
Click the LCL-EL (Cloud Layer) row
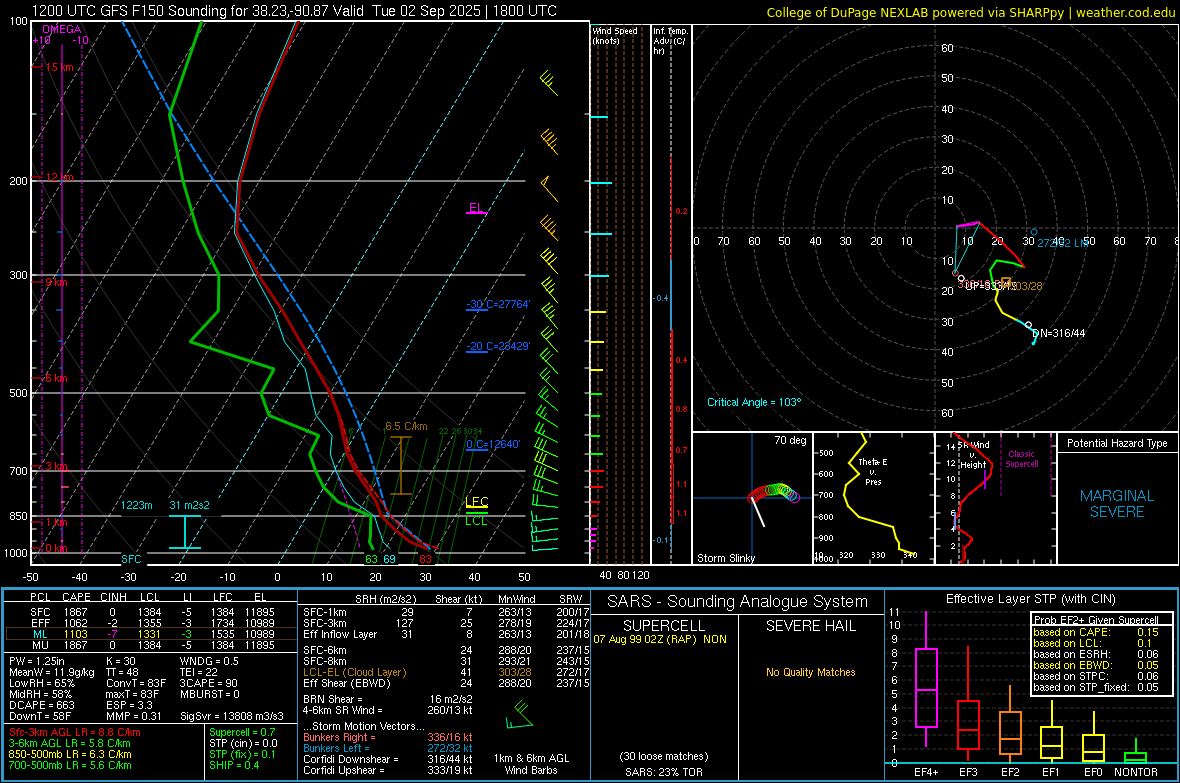pyautogui.click(x=446, y=672)
